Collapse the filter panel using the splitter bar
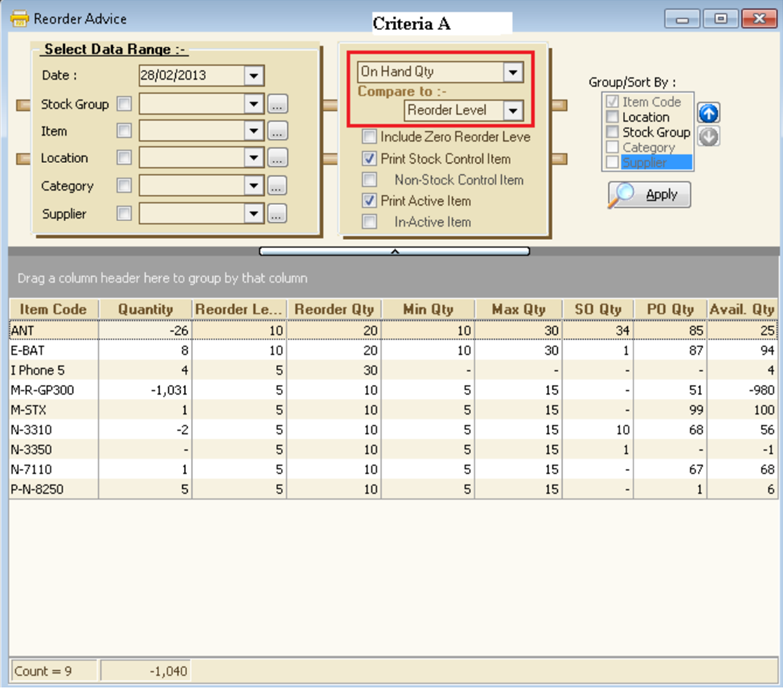 click(x=394, y=252)
